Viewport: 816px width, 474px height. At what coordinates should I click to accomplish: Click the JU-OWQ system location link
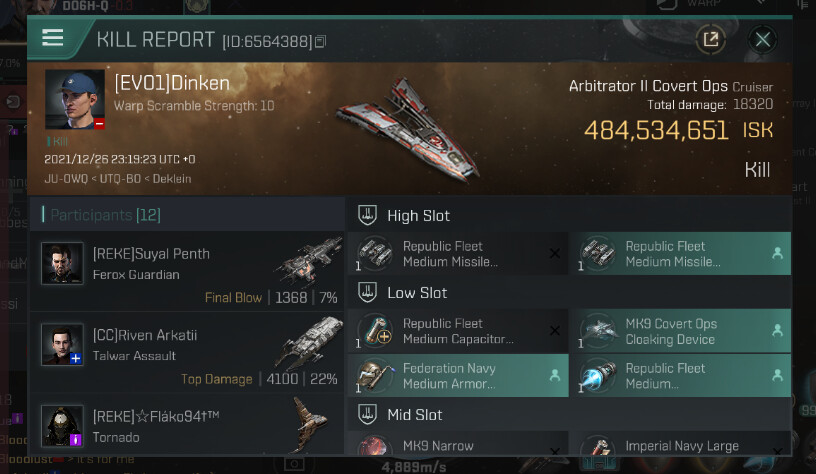click(63, 179)
